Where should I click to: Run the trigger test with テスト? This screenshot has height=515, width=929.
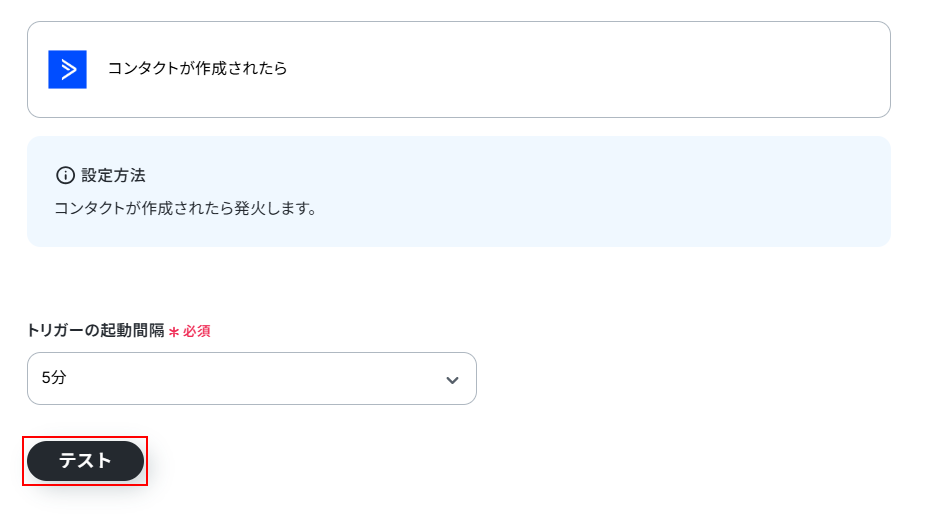tap(85, 461)
